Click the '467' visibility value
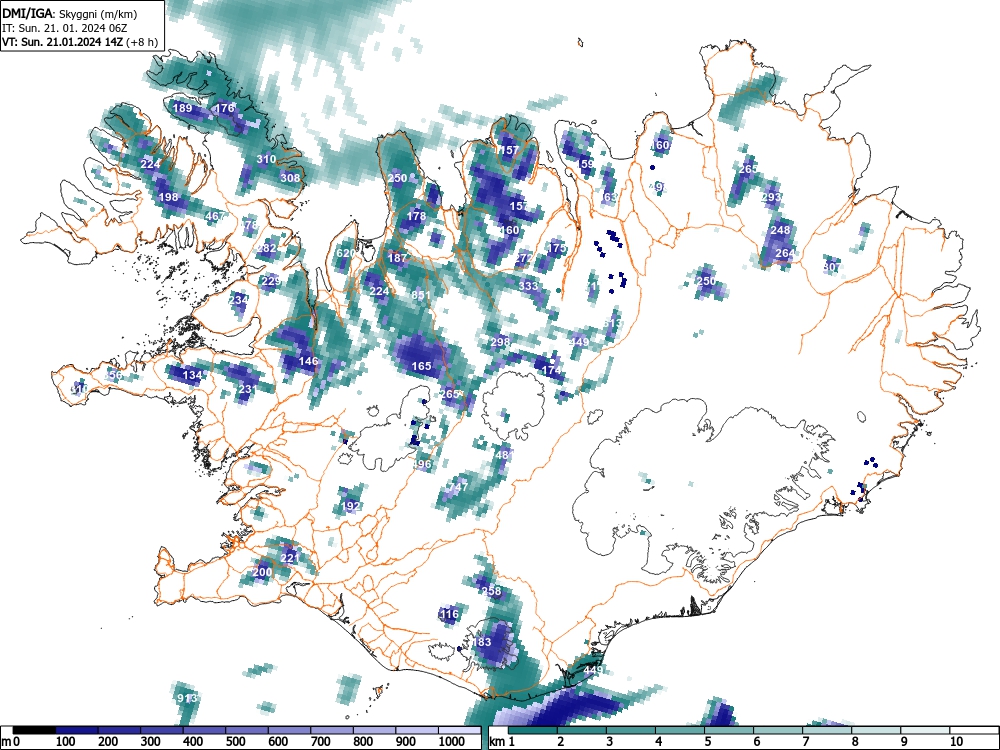Viewport: 1000px width, 750px height. 215,216
